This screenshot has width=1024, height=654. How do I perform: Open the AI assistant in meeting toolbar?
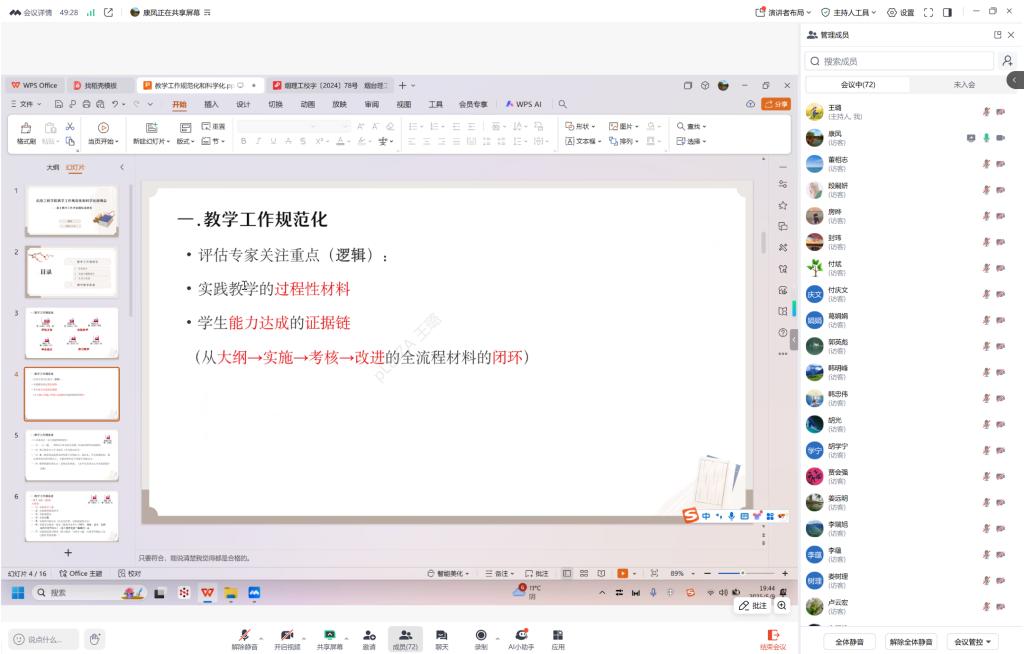[520, 636]
